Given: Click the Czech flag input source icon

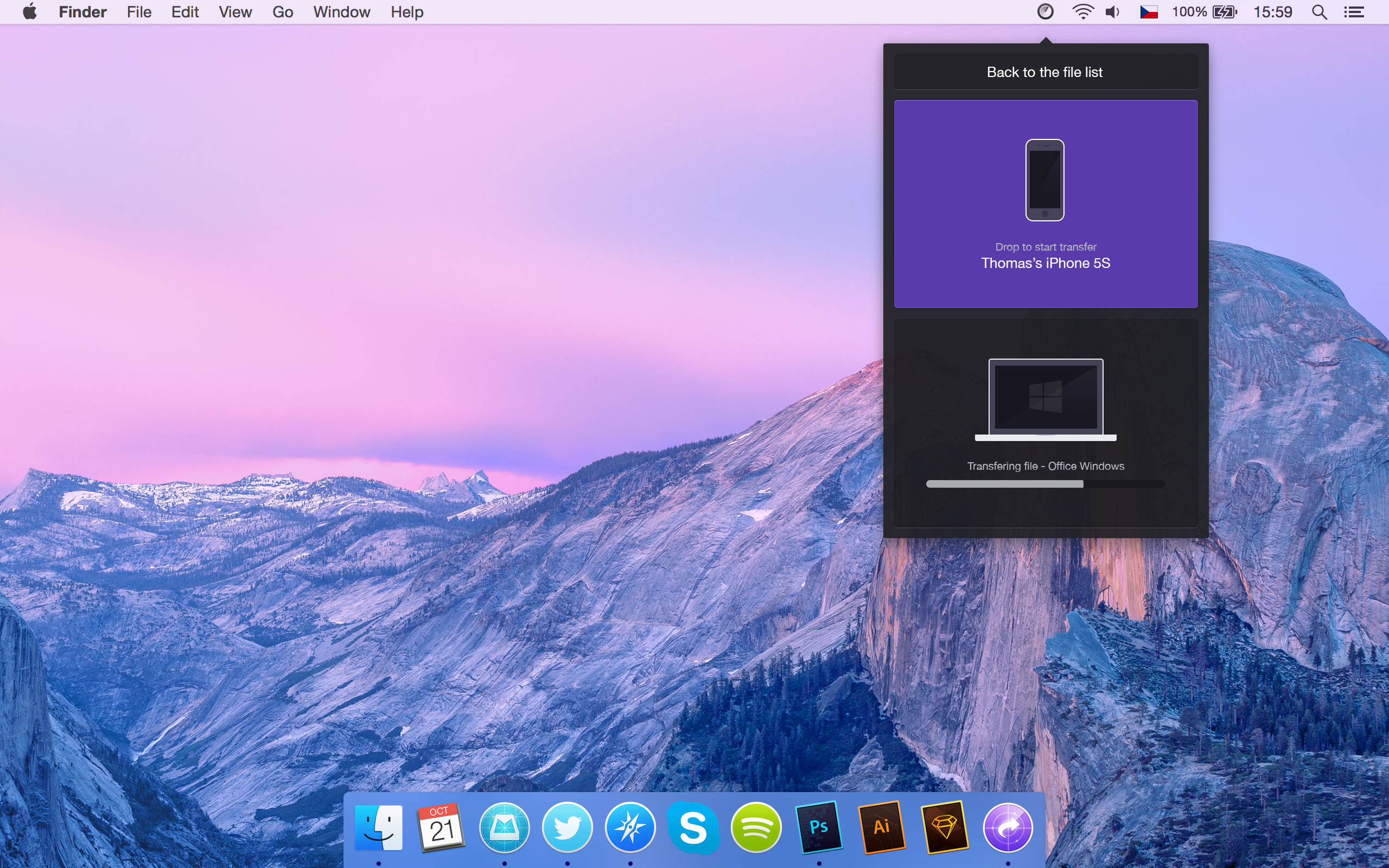Looking at the screenshot, I should coord(1149,11).
